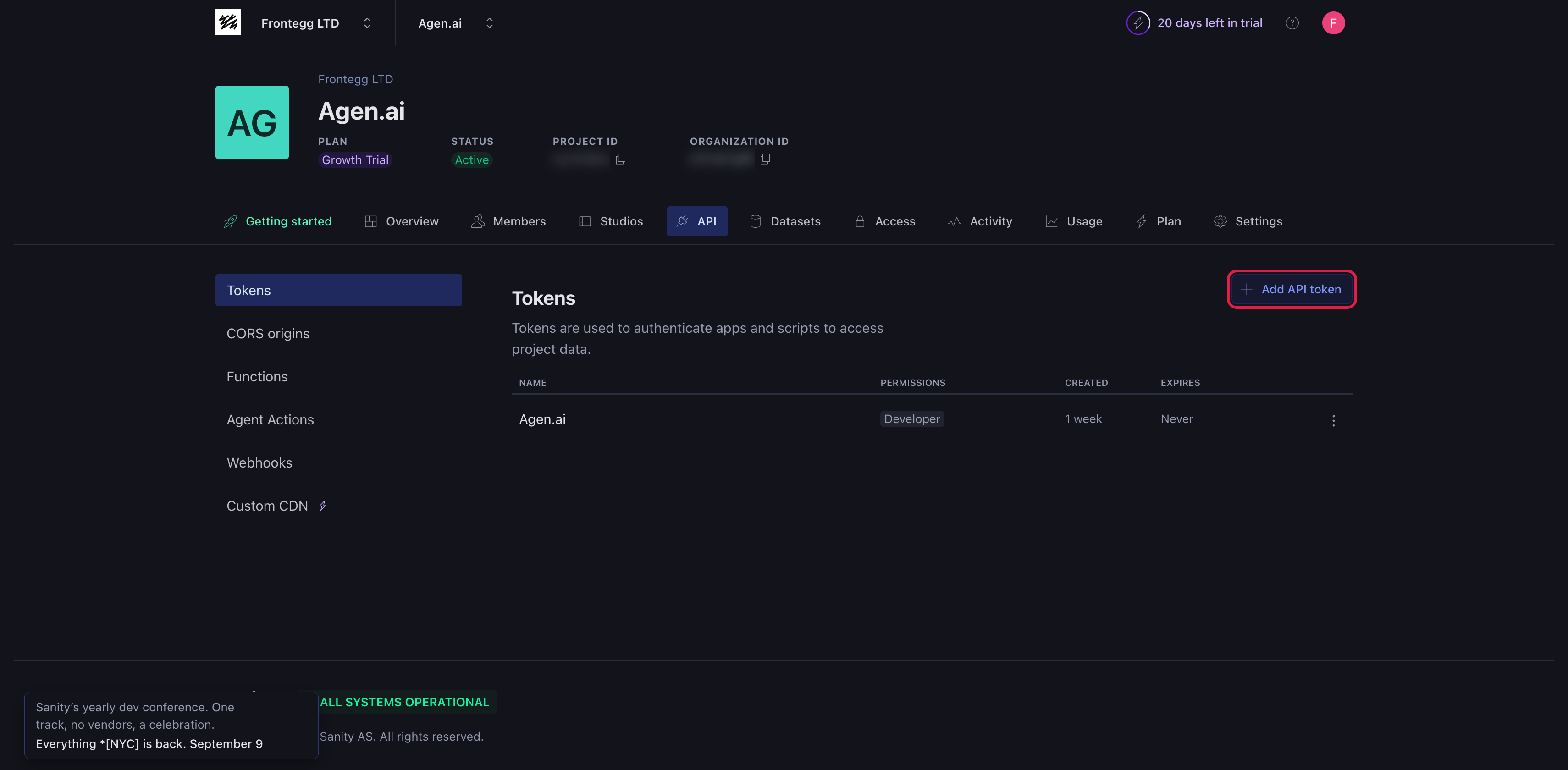The width and height of the screenshot is (1568, 770).
Task: Click the AG project avatar
Action: [x=252, y=122]
